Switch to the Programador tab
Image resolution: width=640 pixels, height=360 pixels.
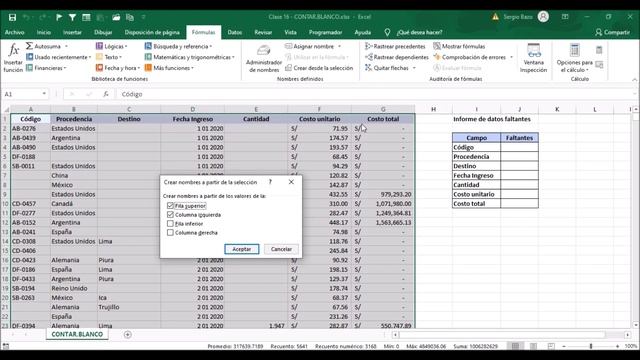[325, 32]
